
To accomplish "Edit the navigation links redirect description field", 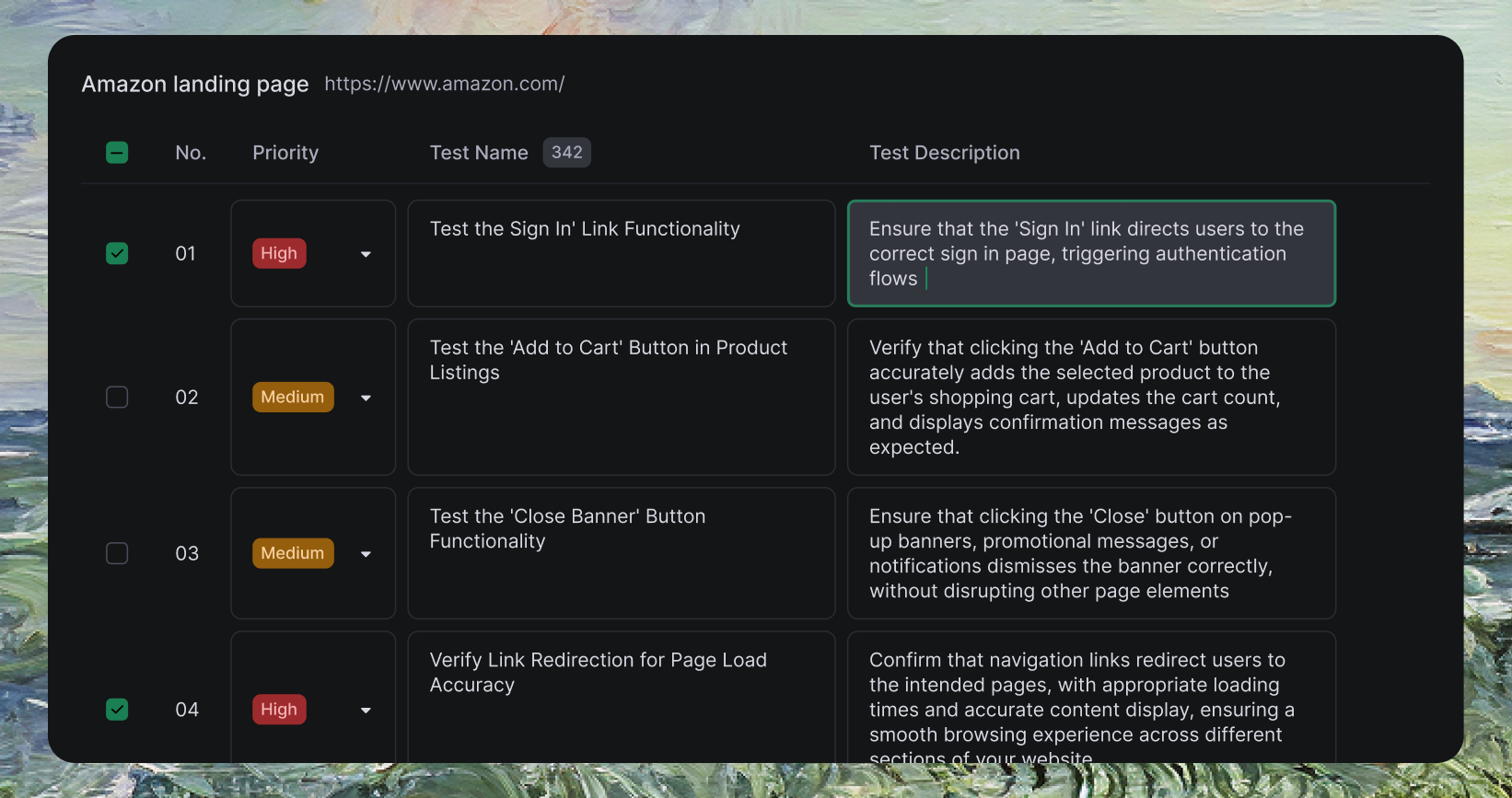I will pyautogui.click(x=1091, y=697).
